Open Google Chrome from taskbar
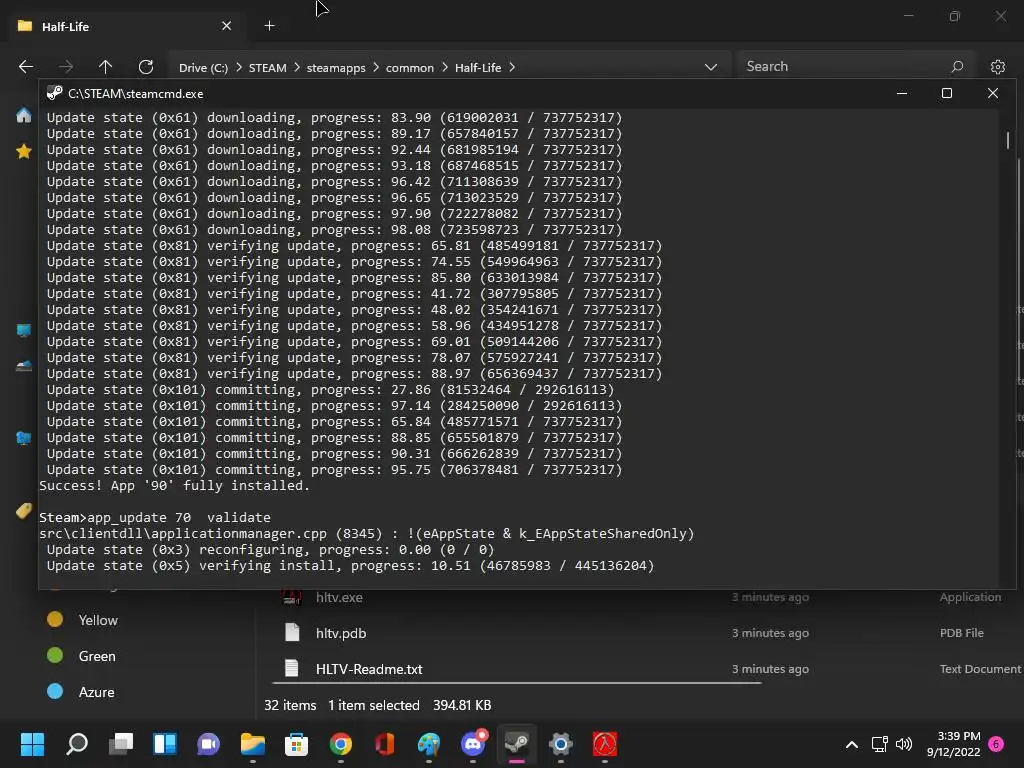1024x768 pixels. click(x=340, y=744)
